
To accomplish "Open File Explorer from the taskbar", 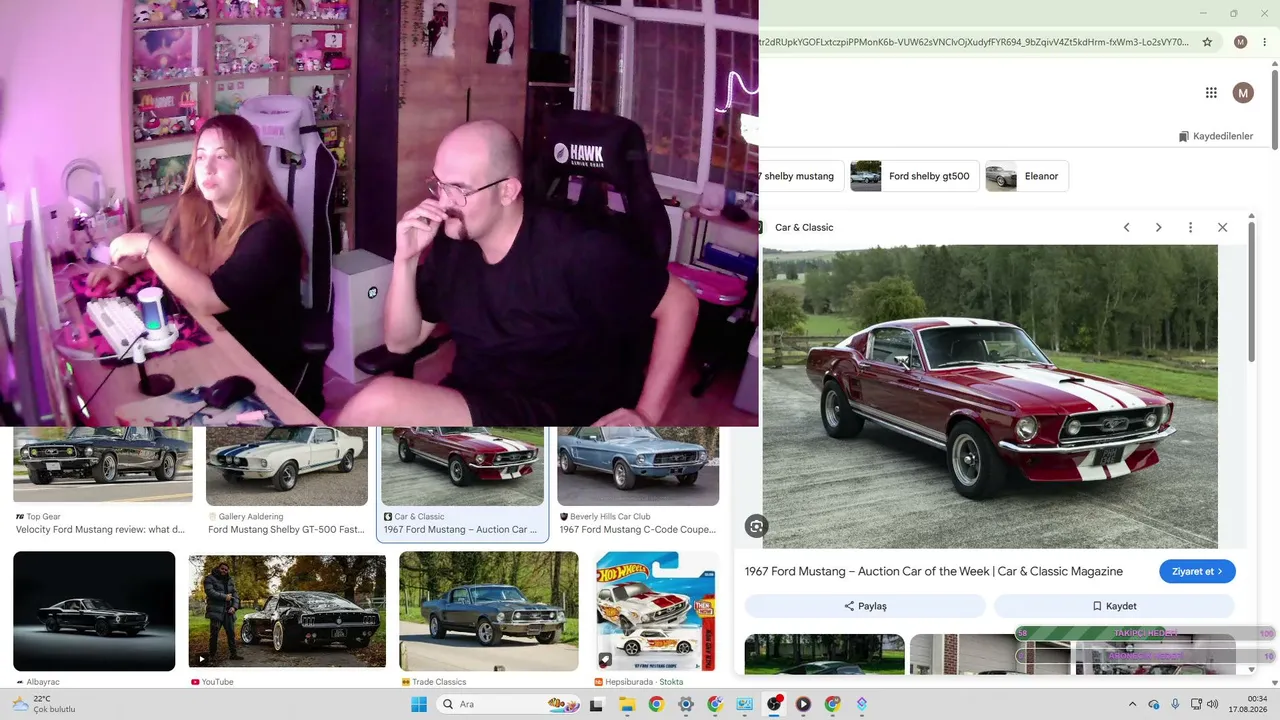I will tap(627, 704).
